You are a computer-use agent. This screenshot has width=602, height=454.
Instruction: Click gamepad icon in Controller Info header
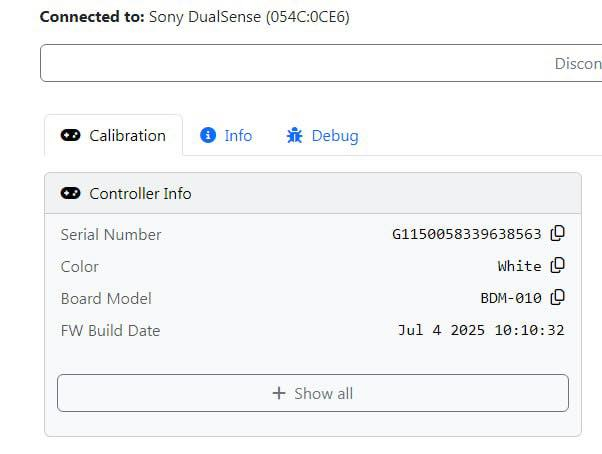pyautogui.click(x=71, y=194)
